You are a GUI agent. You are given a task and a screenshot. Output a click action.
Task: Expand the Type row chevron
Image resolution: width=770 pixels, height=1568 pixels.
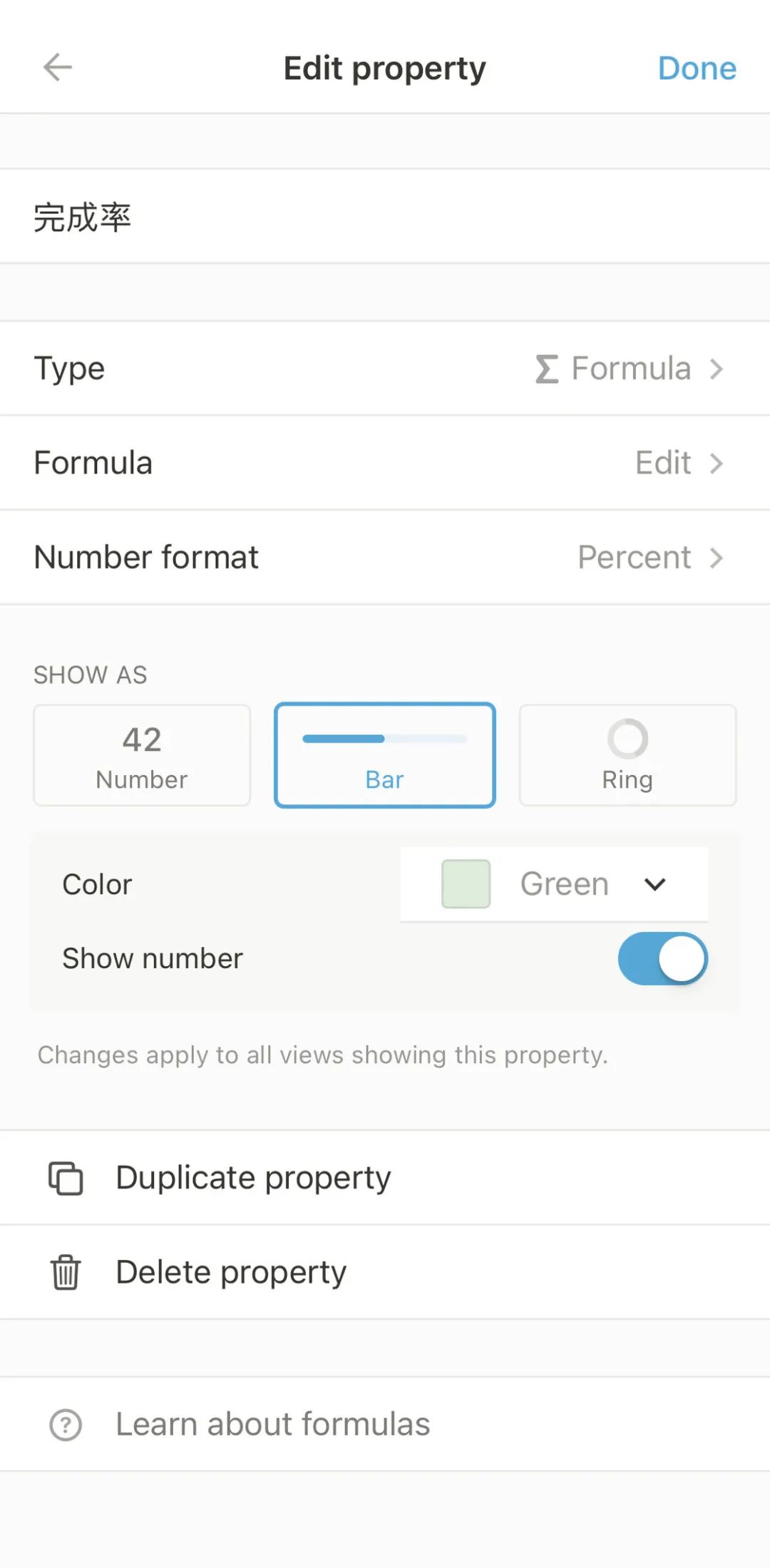pyautogui.click(x=717, y=369)
